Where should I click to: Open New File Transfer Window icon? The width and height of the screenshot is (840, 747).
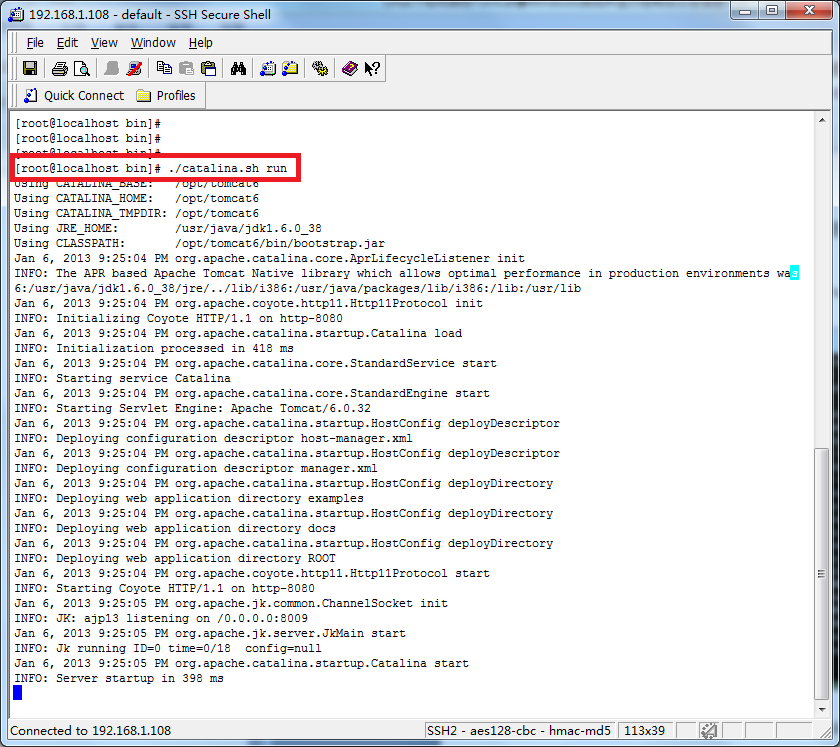point(290,69)
